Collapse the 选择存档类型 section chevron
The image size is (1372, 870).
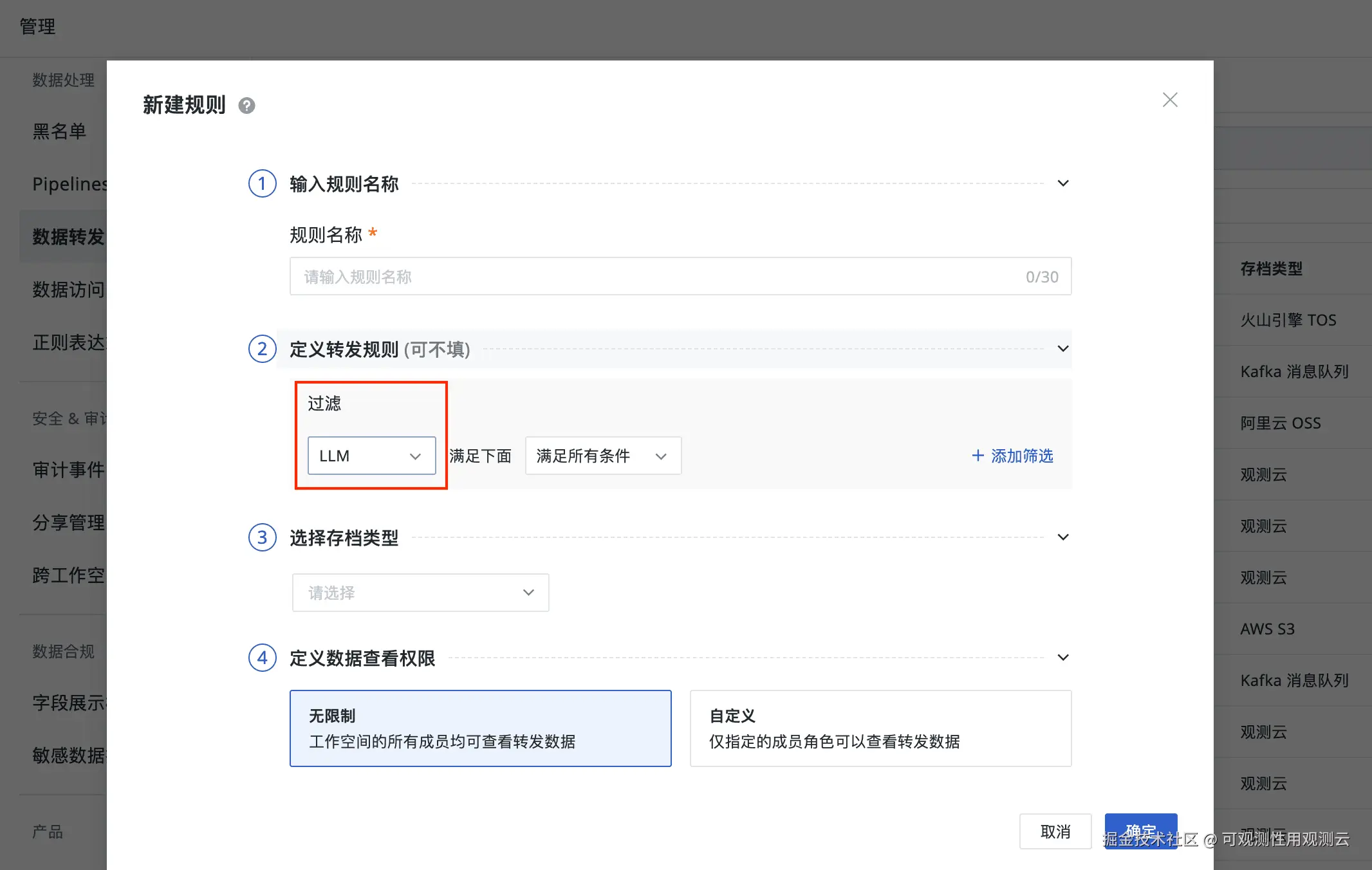pyautogui.click(x=1062, y=537)
